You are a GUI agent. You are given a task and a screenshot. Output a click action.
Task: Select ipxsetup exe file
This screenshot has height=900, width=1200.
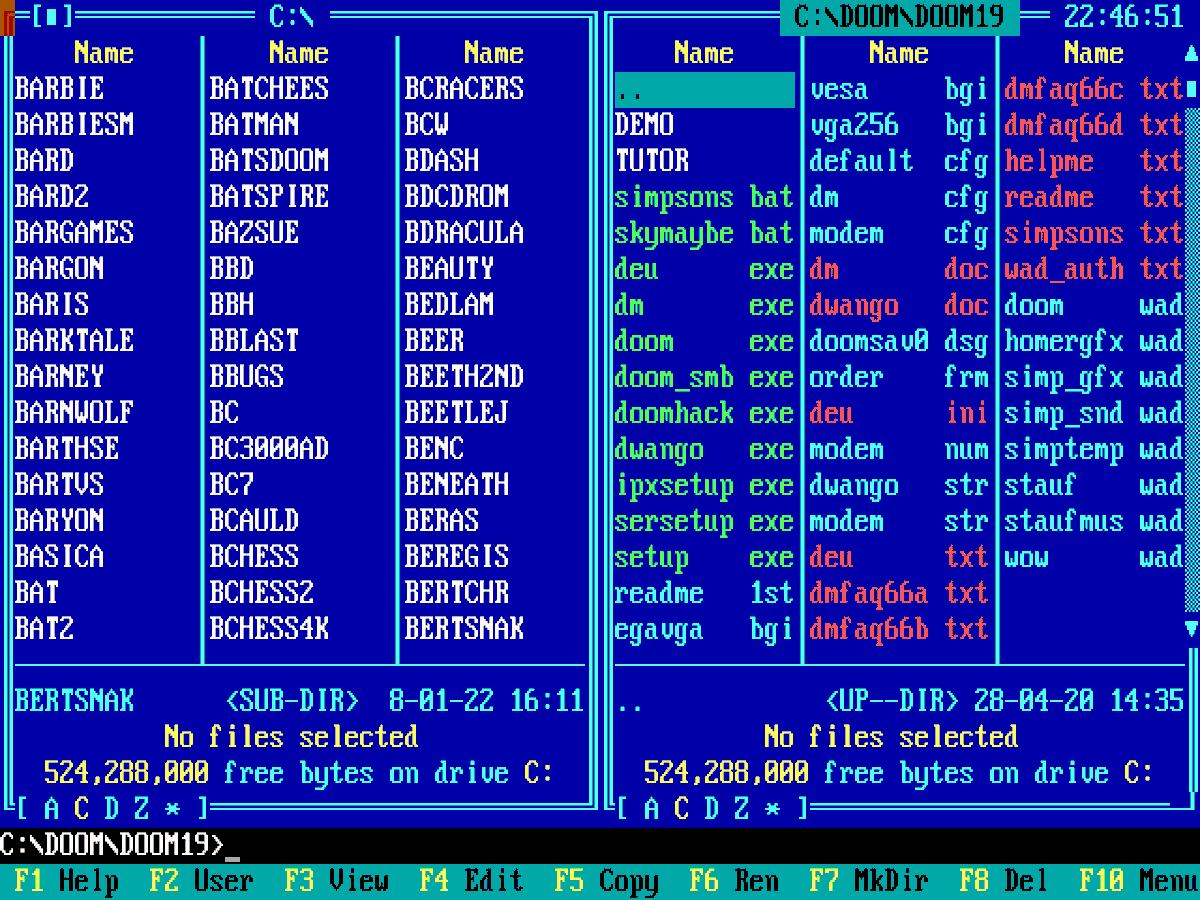point(705,485)
